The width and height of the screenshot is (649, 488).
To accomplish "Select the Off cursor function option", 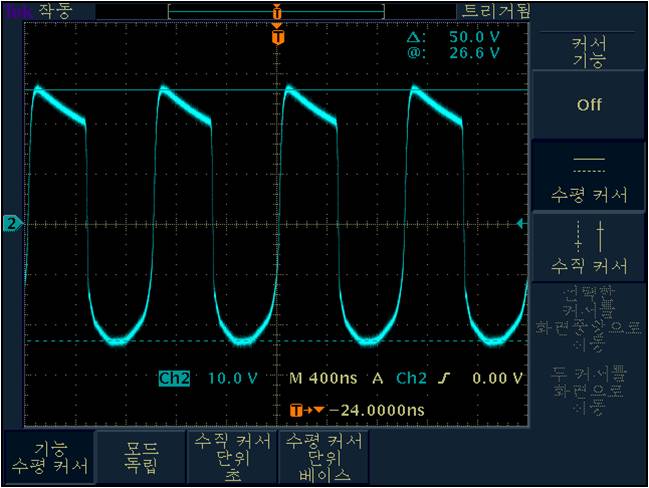I will coord(589,105).
